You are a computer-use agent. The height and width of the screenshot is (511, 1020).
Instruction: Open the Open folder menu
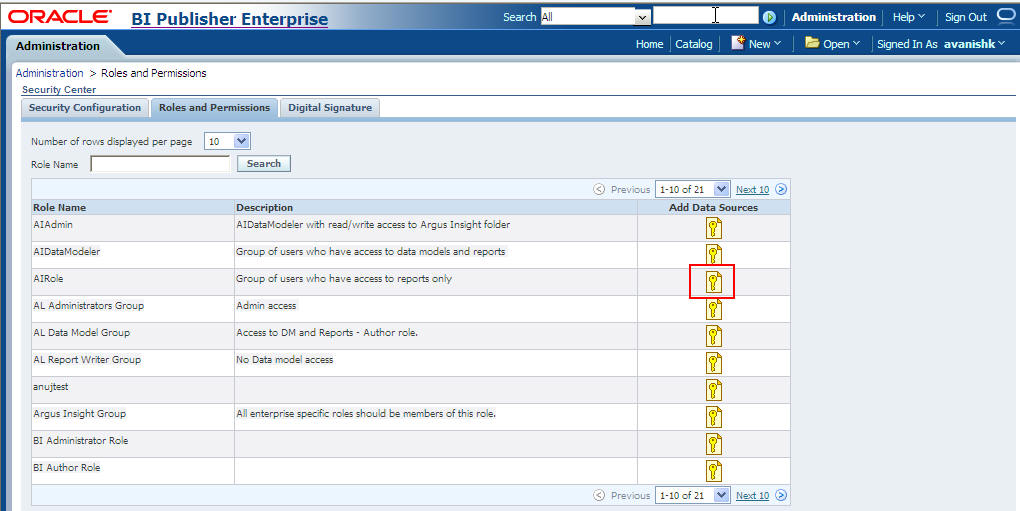coord(833,44)
